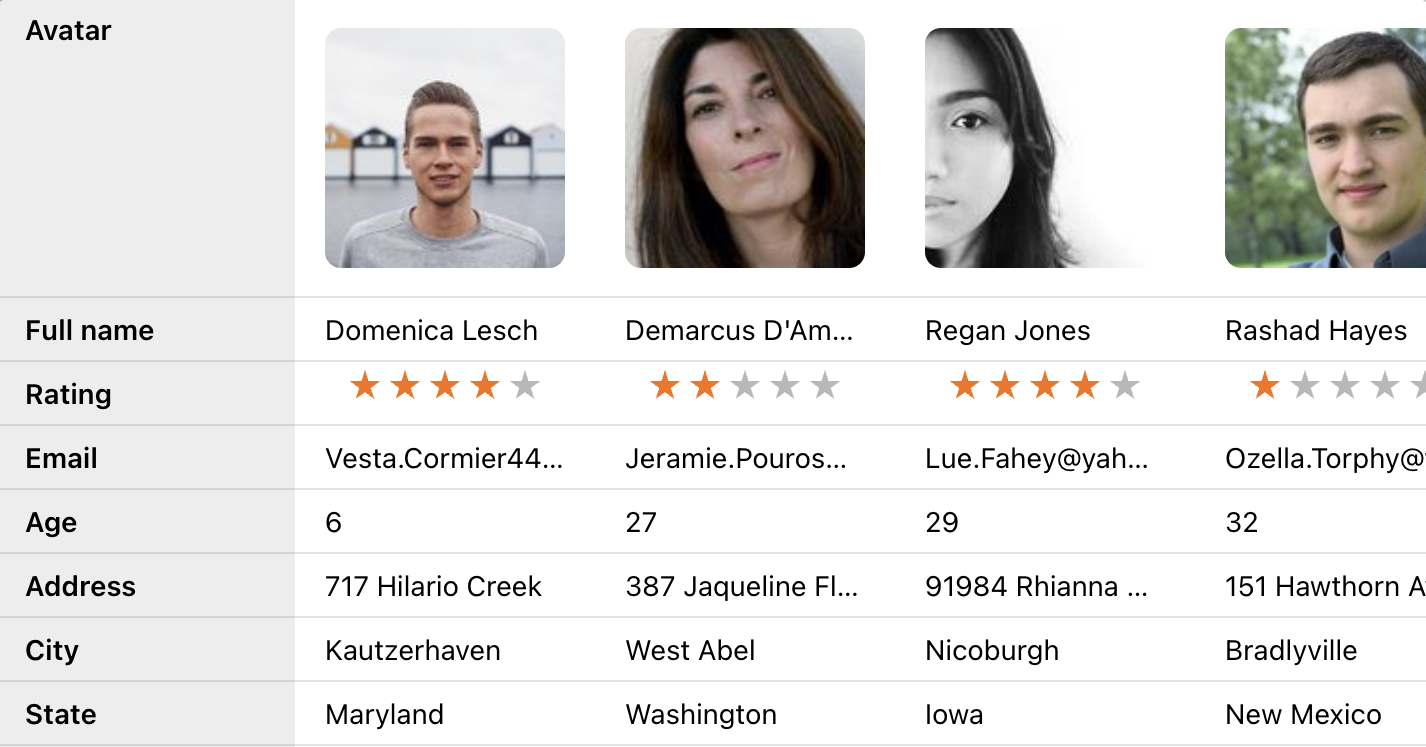The image size is (1426, 747).
Task: Rate Rashad Hayes two stars
Action: point(1305,386)
